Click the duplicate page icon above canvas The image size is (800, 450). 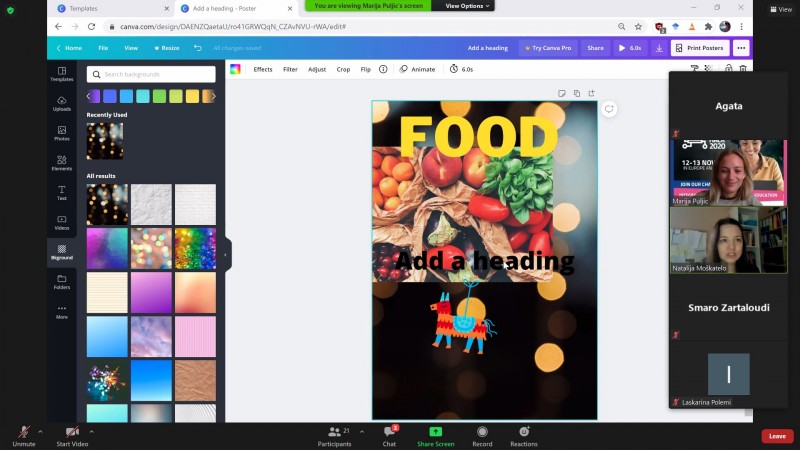pyautogui.click(x=577, y=93)
